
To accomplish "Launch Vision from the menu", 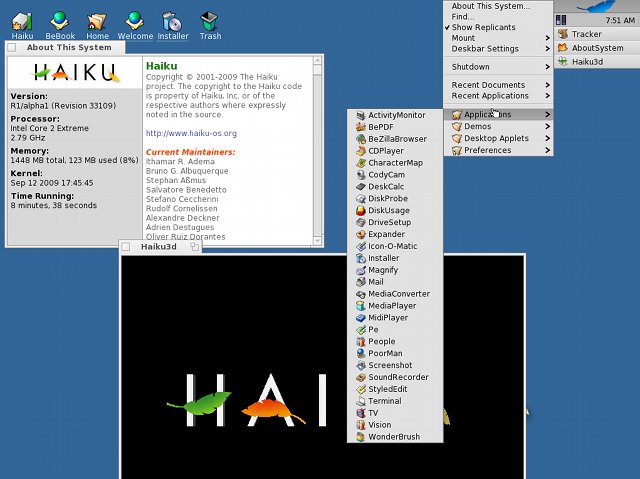I will pos(395,425).
